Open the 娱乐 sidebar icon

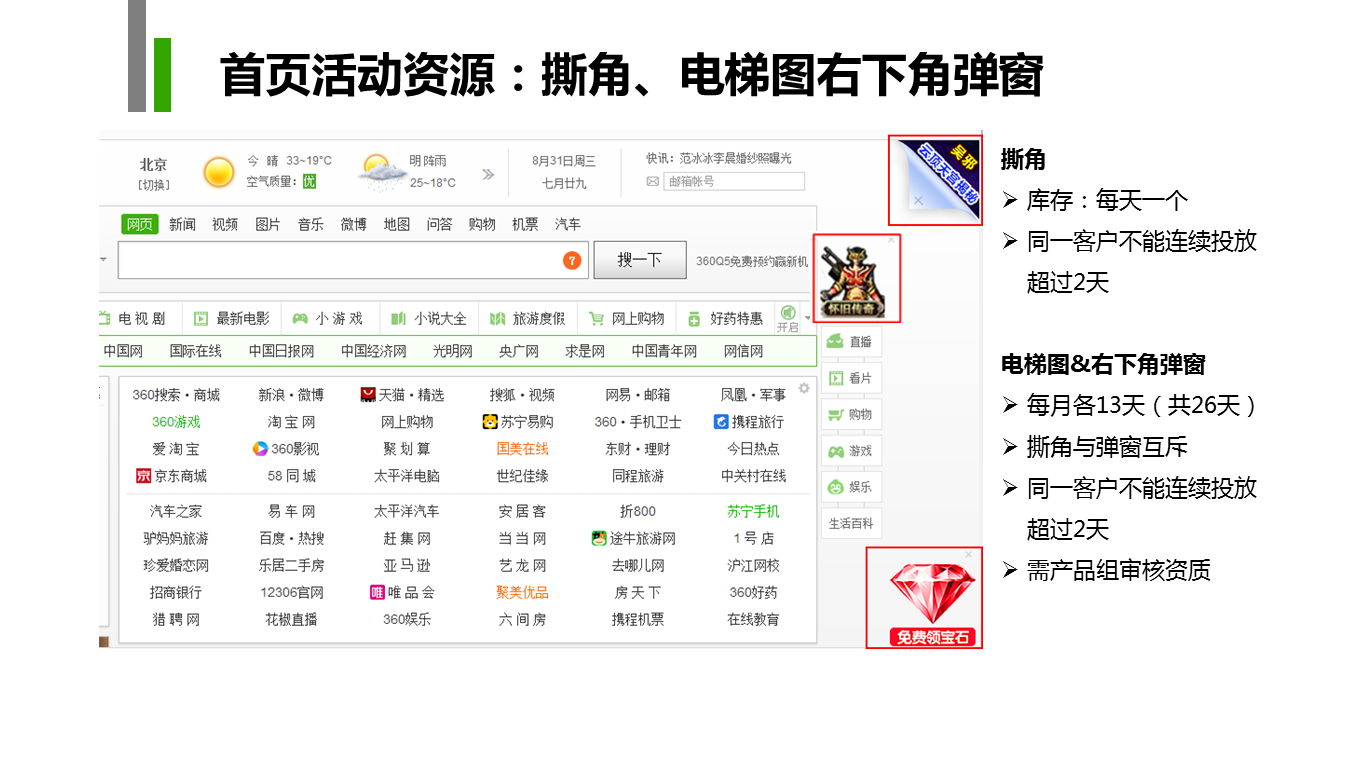pos(836,488)
